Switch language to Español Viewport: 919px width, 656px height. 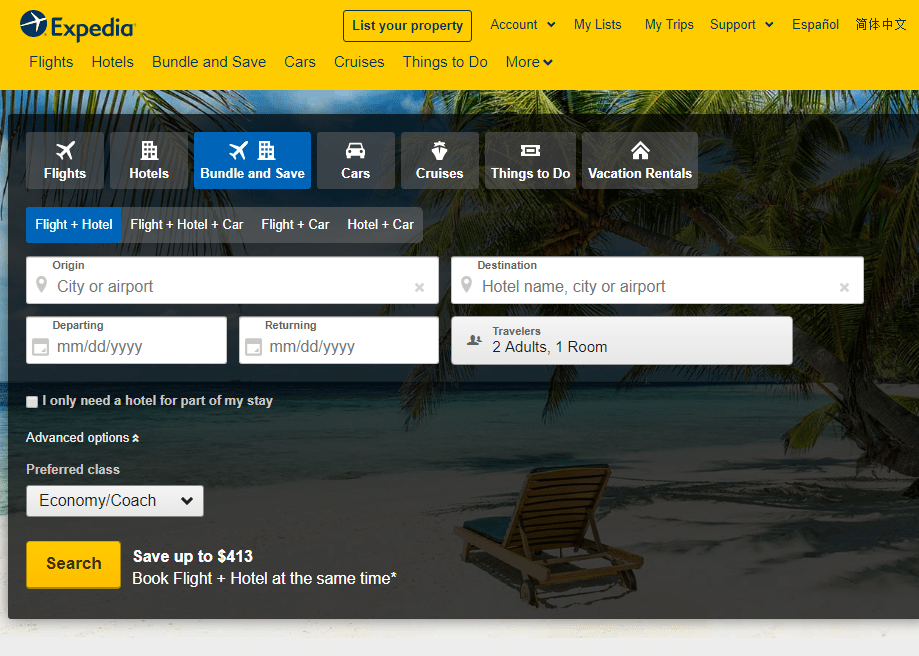815,25
